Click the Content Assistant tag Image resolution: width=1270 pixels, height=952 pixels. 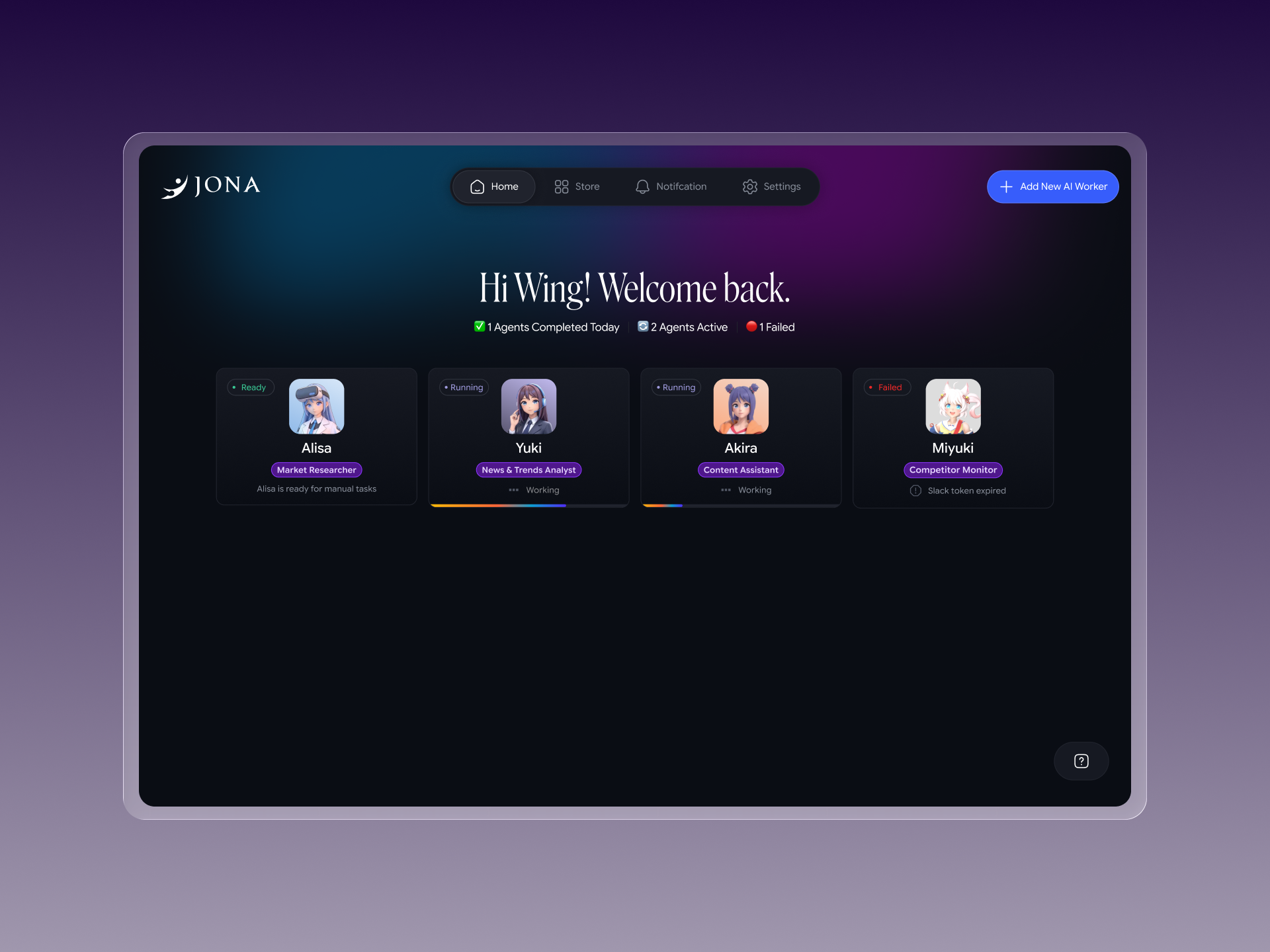click(x=741, y=470)
